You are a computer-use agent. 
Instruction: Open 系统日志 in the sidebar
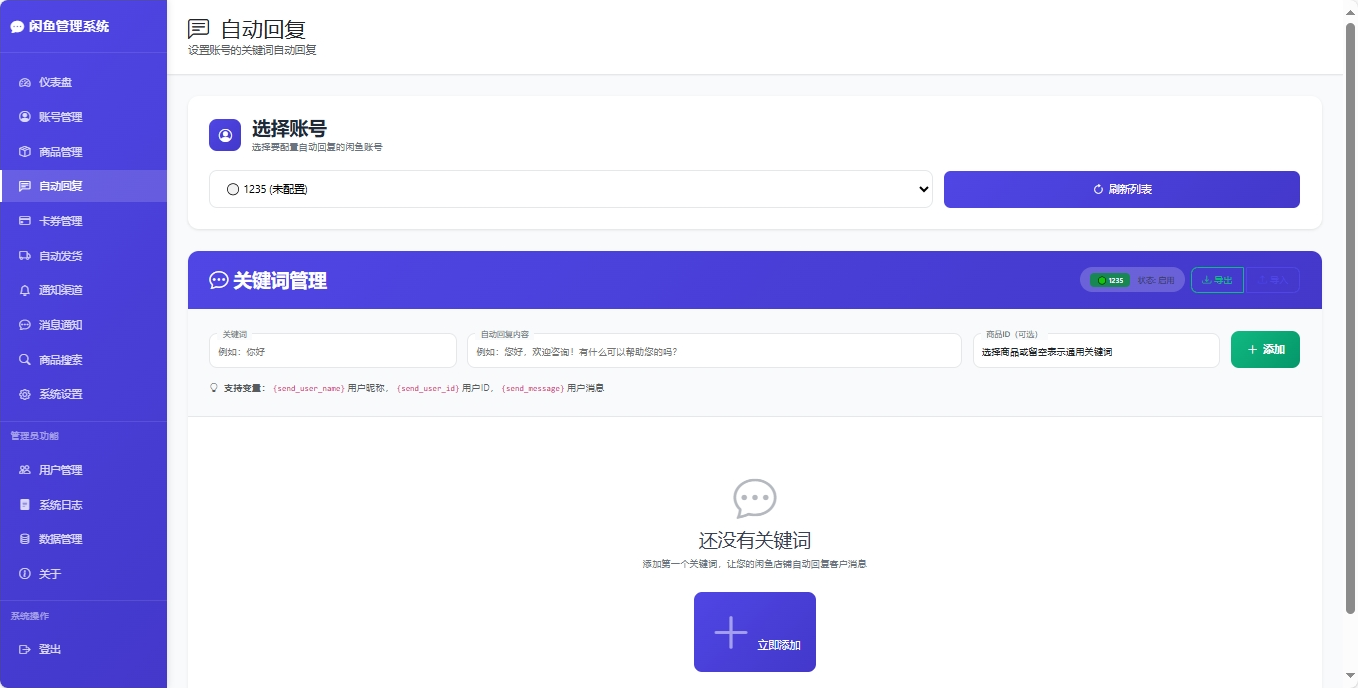[x=83, y=505]
